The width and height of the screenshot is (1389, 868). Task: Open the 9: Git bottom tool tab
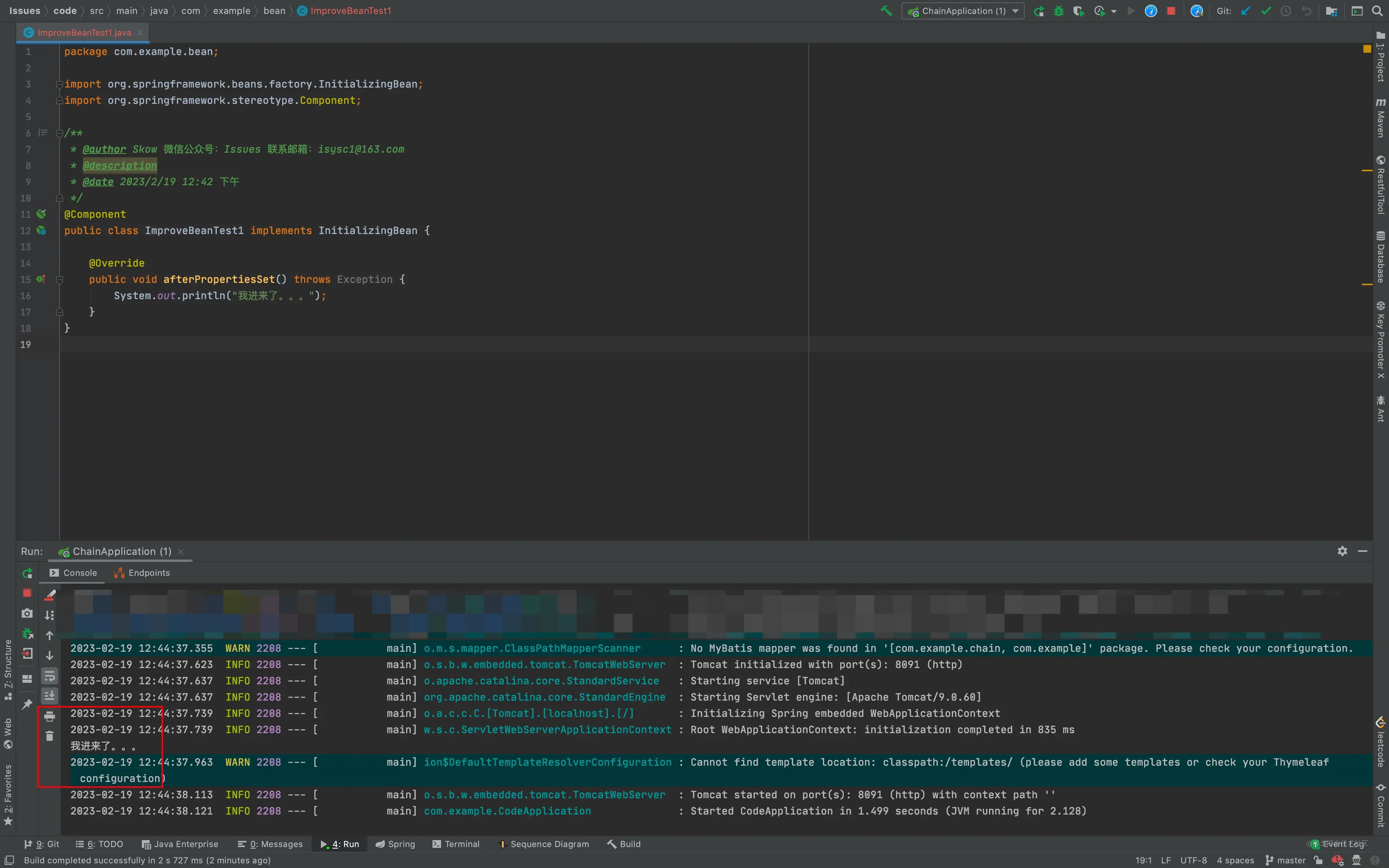[x=42, y=844]
